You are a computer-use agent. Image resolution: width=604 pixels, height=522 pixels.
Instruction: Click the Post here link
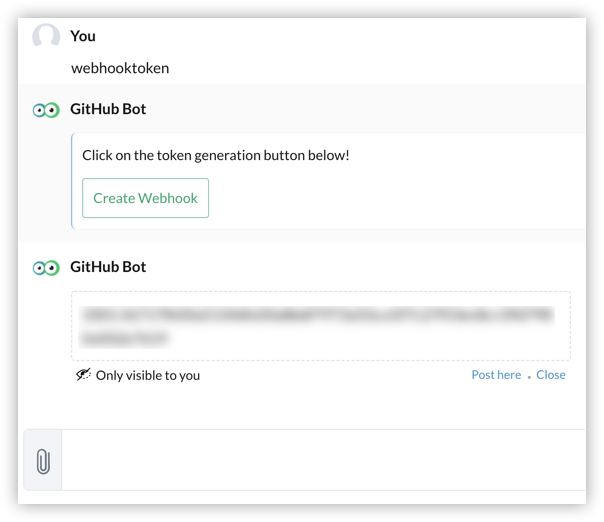496,375
